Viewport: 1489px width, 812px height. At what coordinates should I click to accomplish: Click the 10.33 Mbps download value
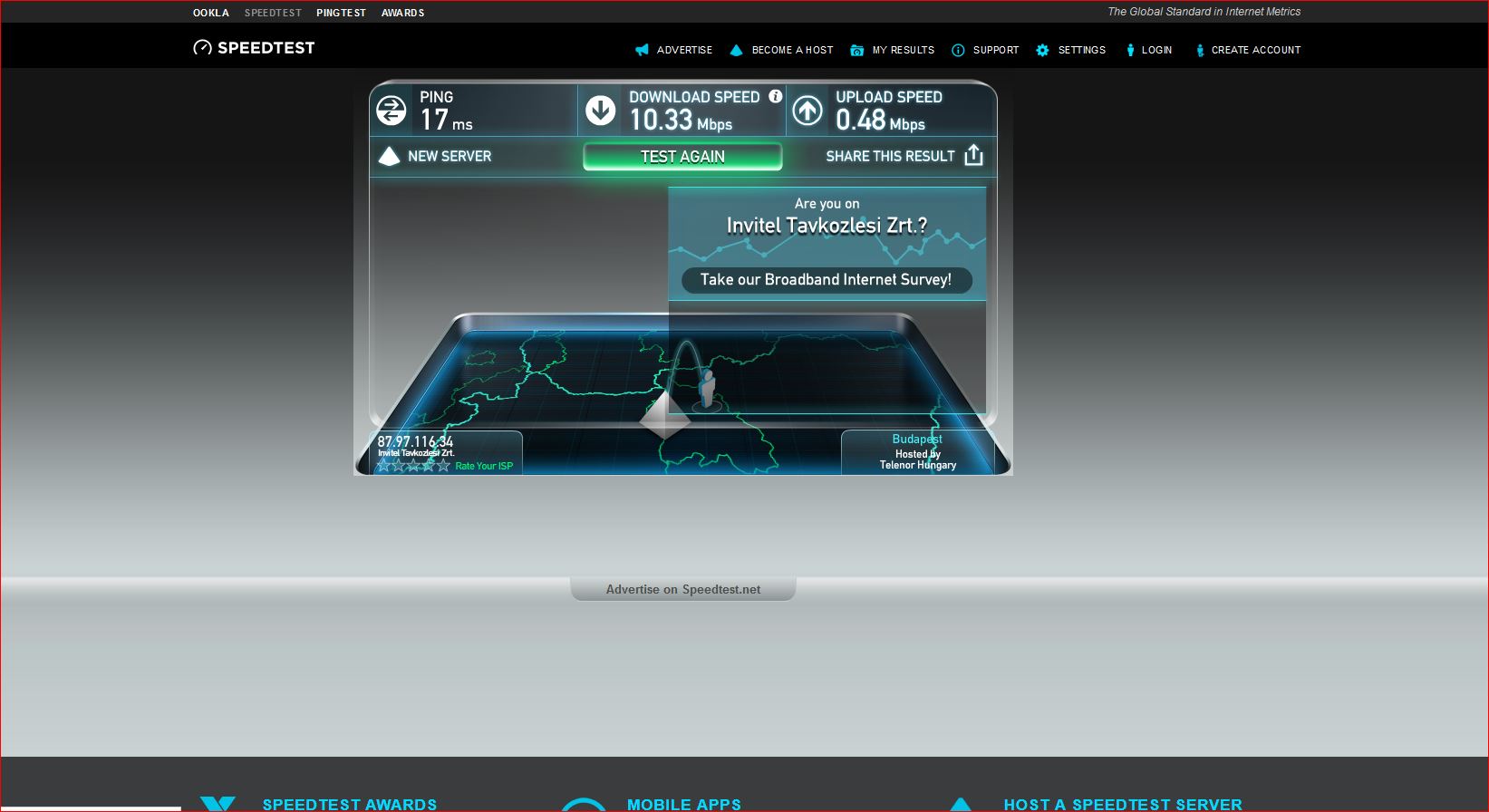(x=681, y=120)
